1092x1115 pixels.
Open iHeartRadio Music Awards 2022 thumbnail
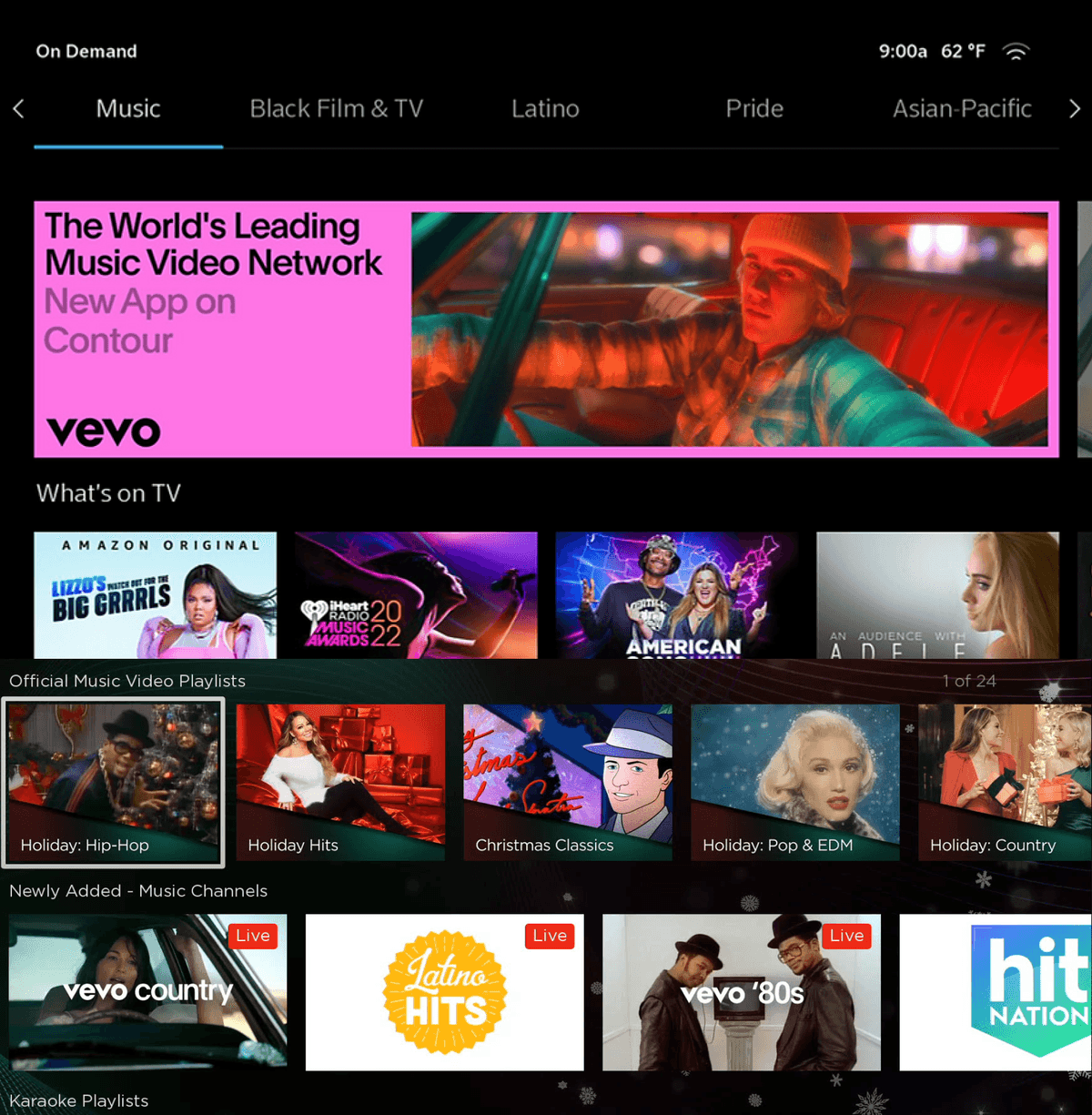tap(416, 595)
